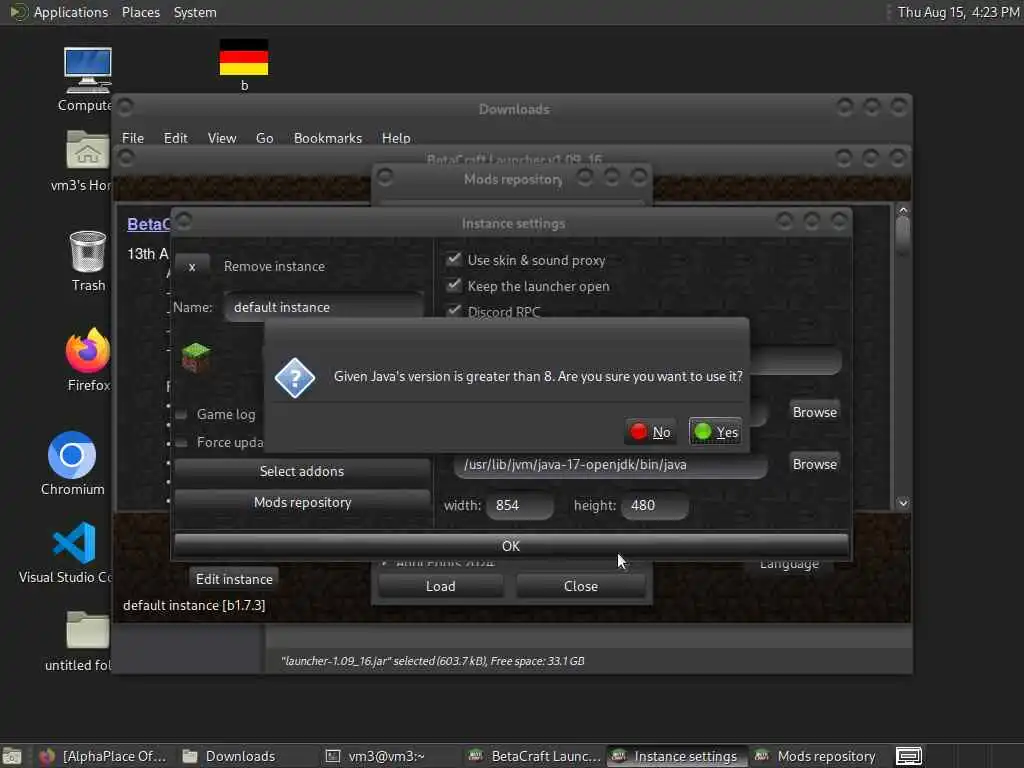Click the 'default instance [b1.7.3]' label
1024x768 pixels.
click(194, 605)
